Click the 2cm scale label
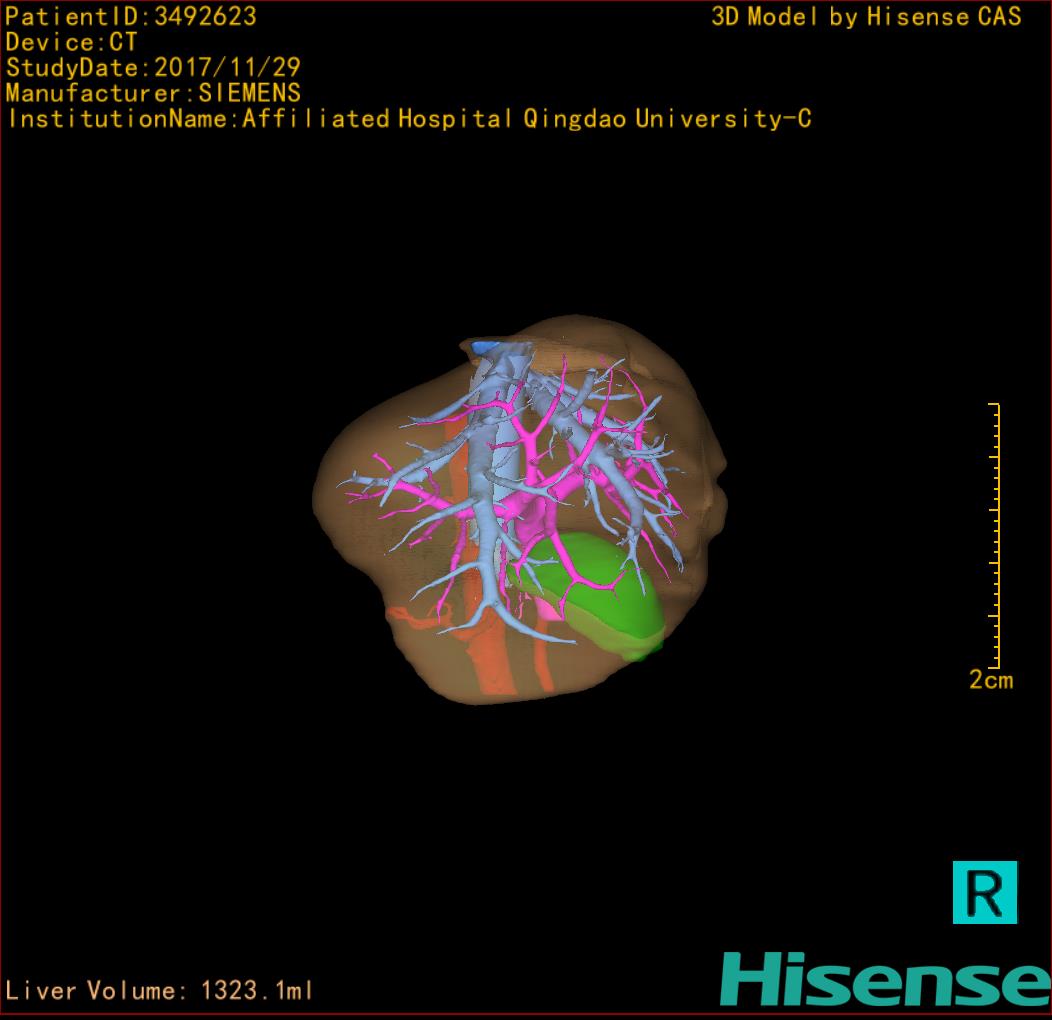1052x1020 pixels. 991,680
